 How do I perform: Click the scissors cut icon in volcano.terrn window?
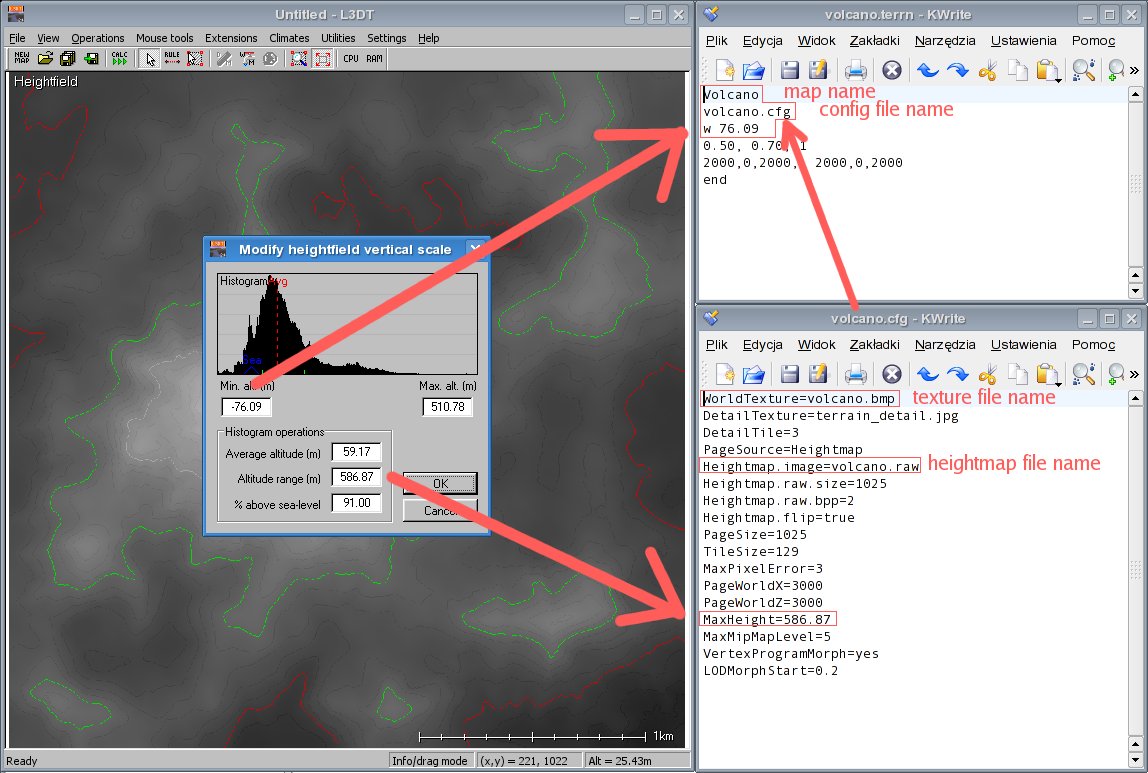coord(987,70)
